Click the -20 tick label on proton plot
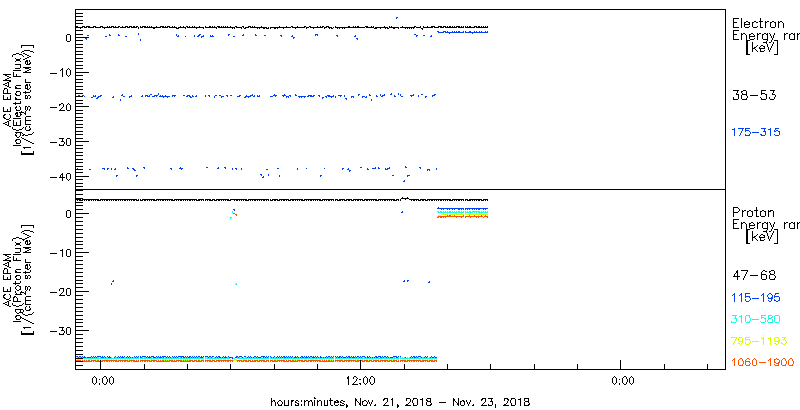800x410 pixels. pos(62,291)
